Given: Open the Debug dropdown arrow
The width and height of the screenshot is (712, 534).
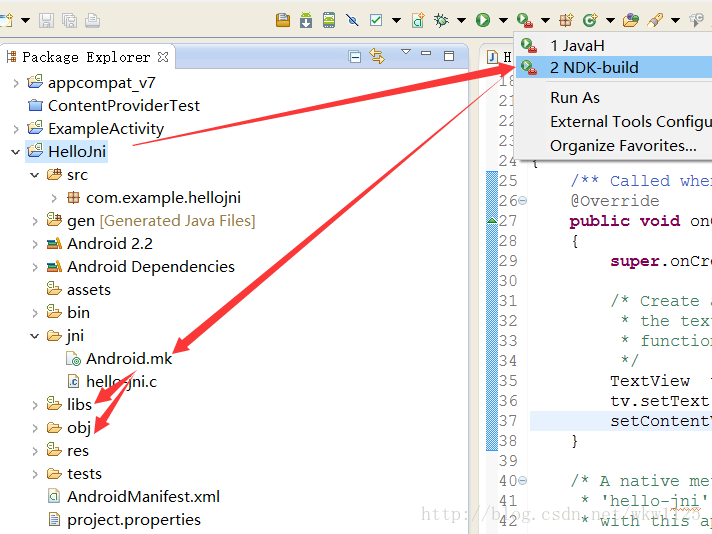Looking at the screenshot, I should coord(461,20).
